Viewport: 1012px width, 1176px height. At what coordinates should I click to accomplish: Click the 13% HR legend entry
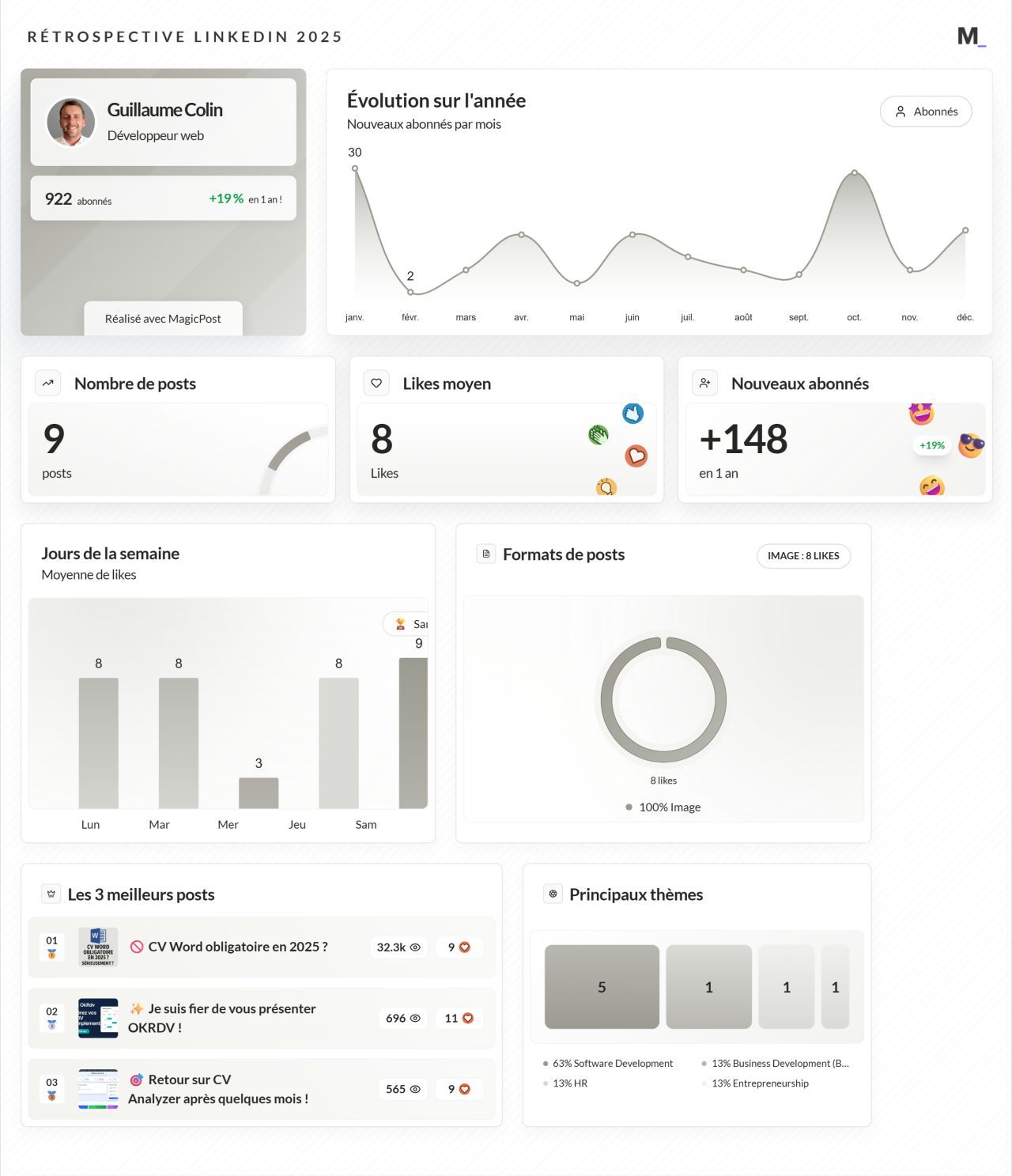click(x=565, y=1083)
